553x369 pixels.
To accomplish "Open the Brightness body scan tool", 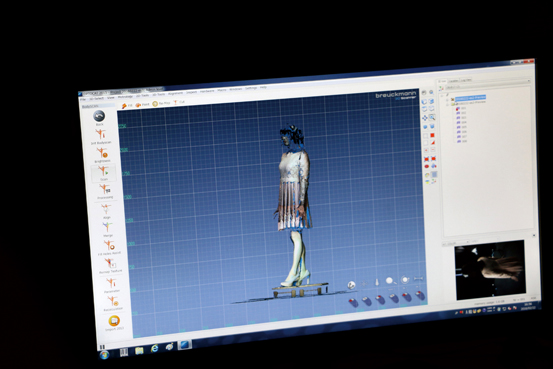I will (102, 153).
